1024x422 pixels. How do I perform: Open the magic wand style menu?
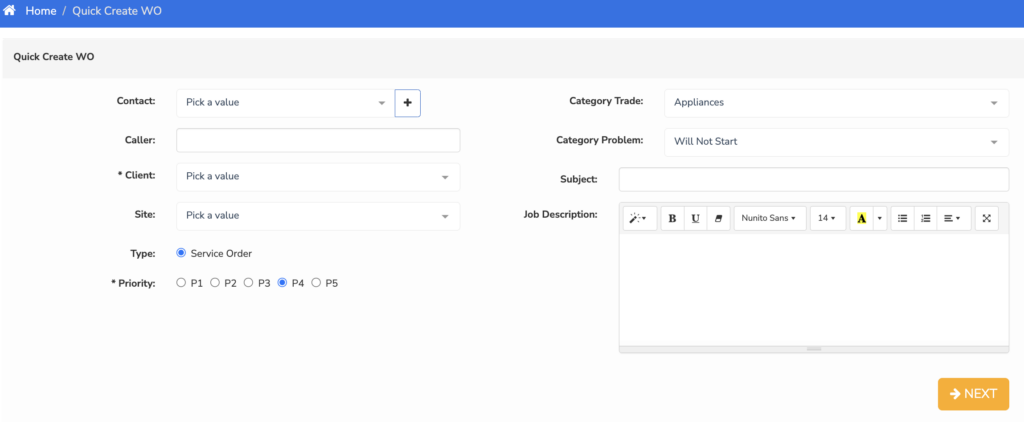coord(639,218)
